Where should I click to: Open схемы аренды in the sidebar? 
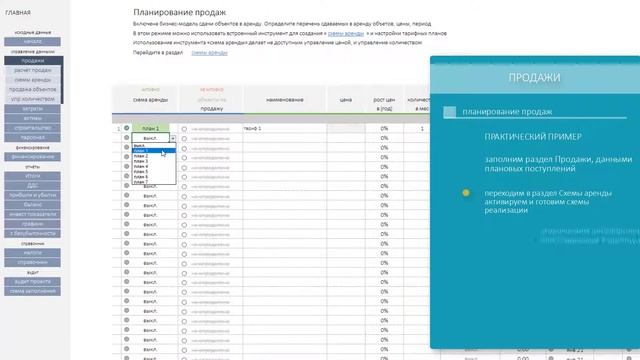pyautogui.click(x=33, y=80)
